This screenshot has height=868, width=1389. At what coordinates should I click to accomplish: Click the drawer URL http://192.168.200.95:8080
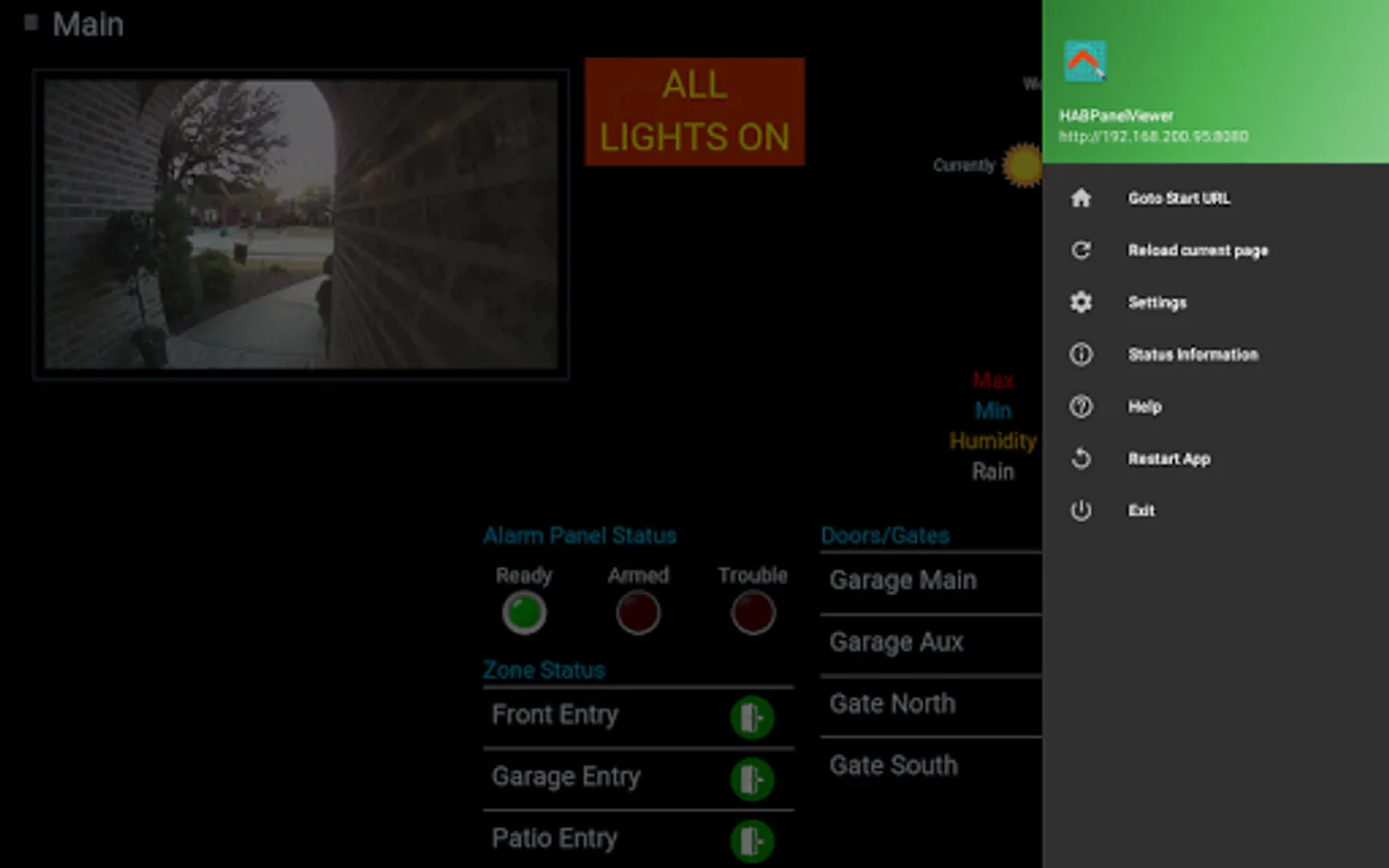coord(1154,136)
